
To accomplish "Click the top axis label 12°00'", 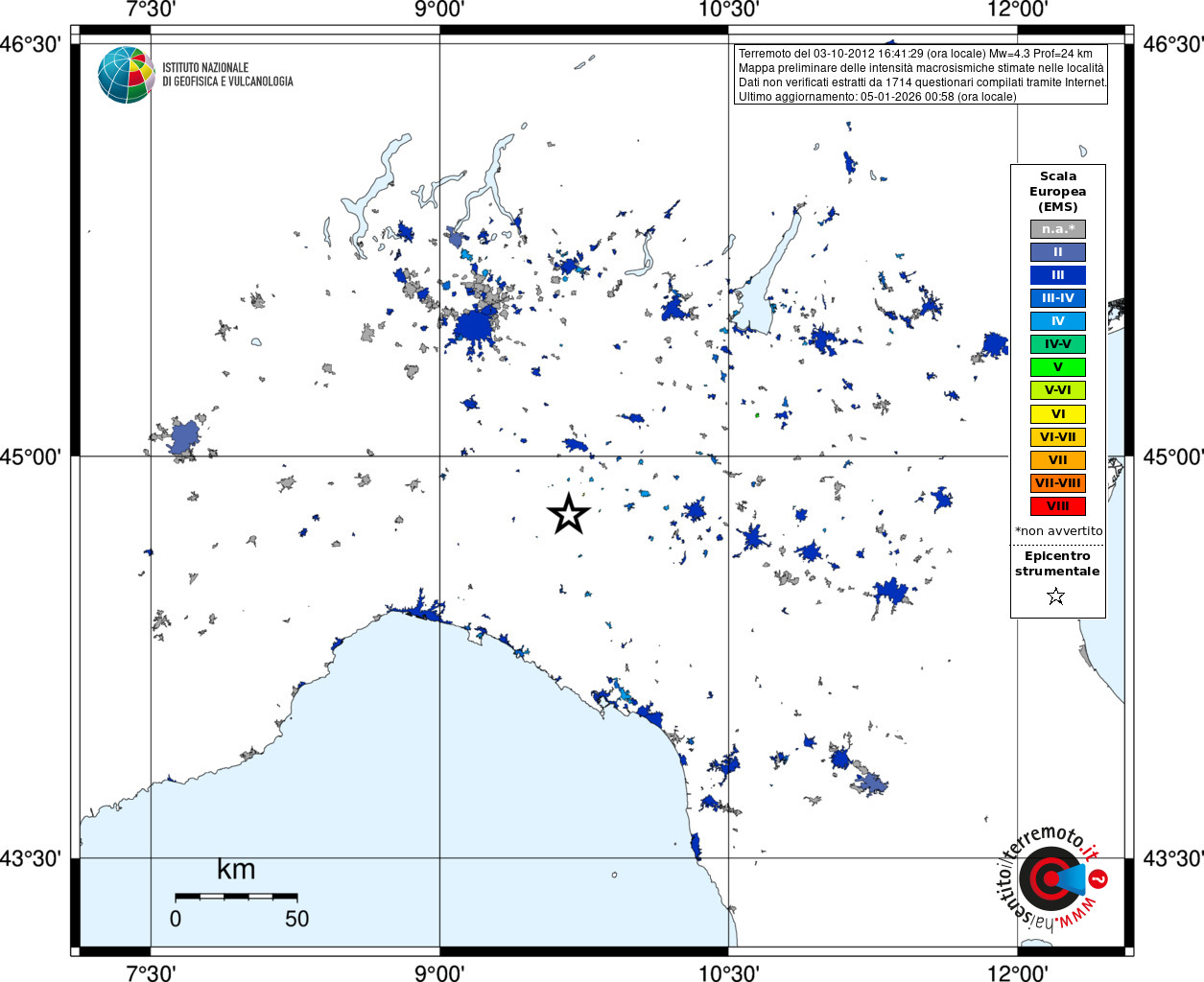I will coord(1018,10).
